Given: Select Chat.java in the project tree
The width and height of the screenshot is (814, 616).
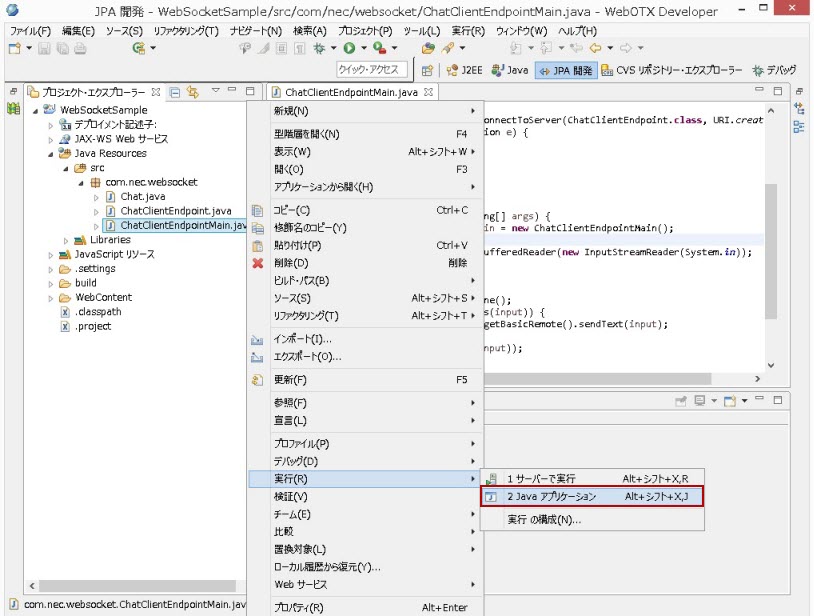Looking at the screenshot, I should tap(142, 197).
